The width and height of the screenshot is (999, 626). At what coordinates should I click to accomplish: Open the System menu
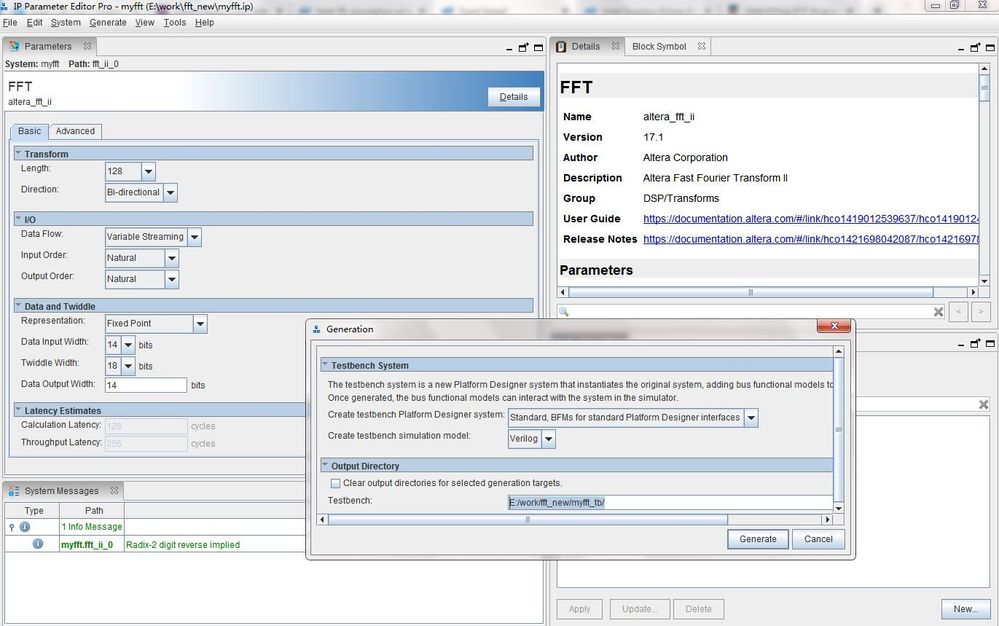tap(66, 22)
